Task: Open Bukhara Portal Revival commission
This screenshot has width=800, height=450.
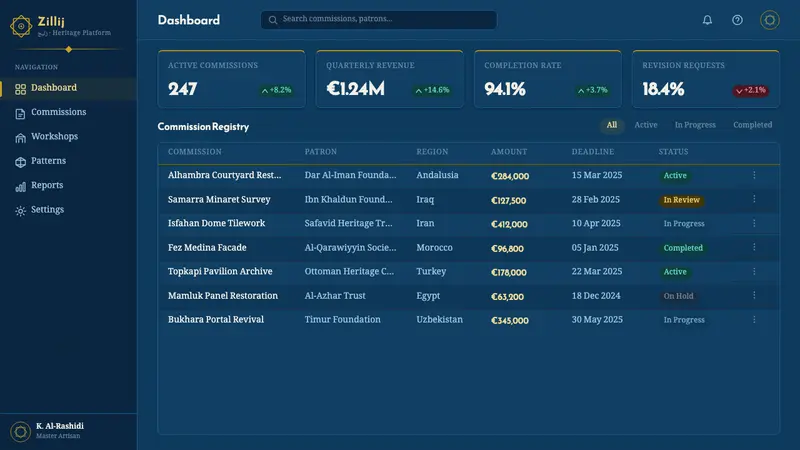Action: [216, 319]
